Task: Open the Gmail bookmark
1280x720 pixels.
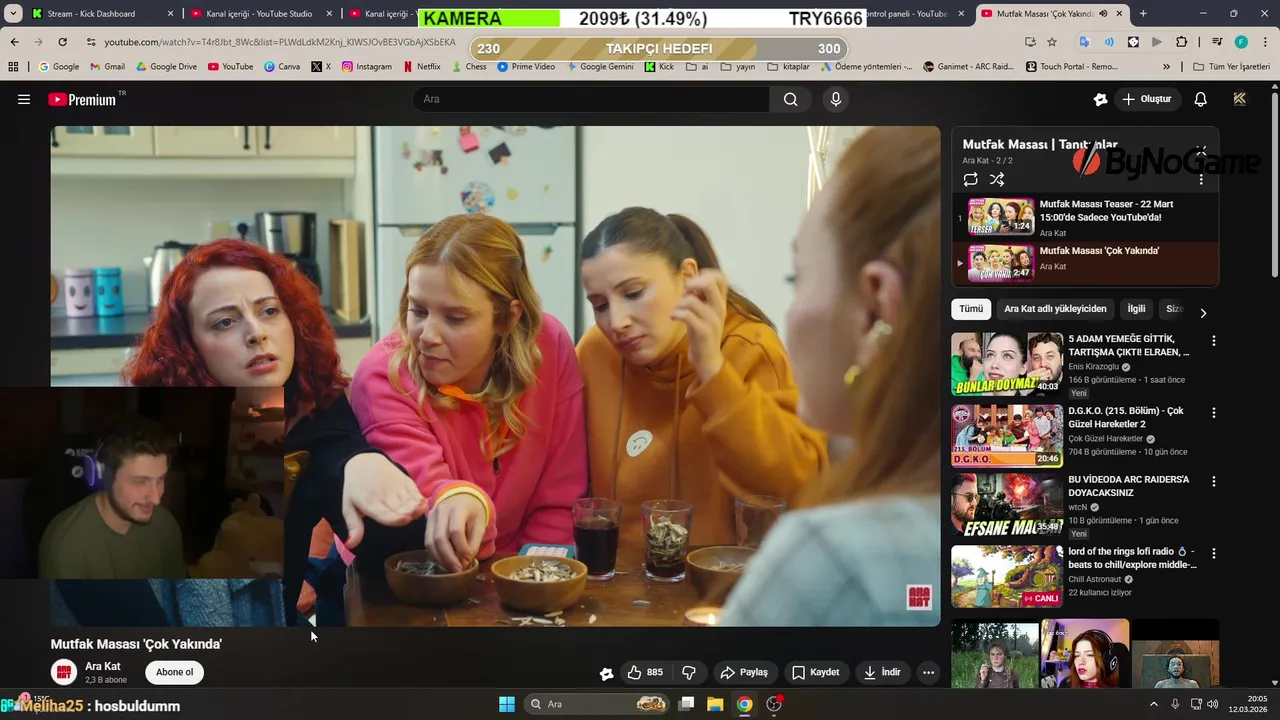Action: [x=108, y=67]
